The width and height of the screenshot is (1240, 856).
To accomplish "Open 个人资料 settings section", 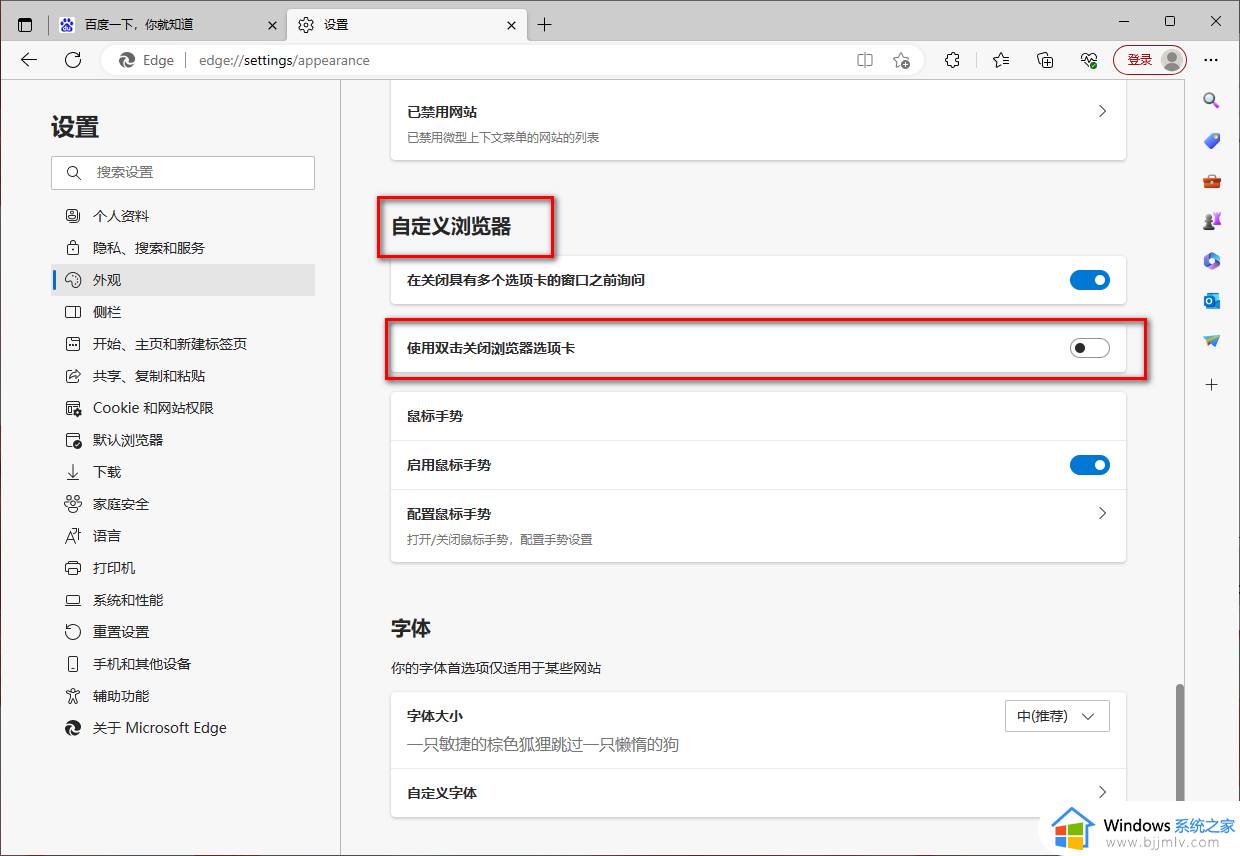I will 183,216.
